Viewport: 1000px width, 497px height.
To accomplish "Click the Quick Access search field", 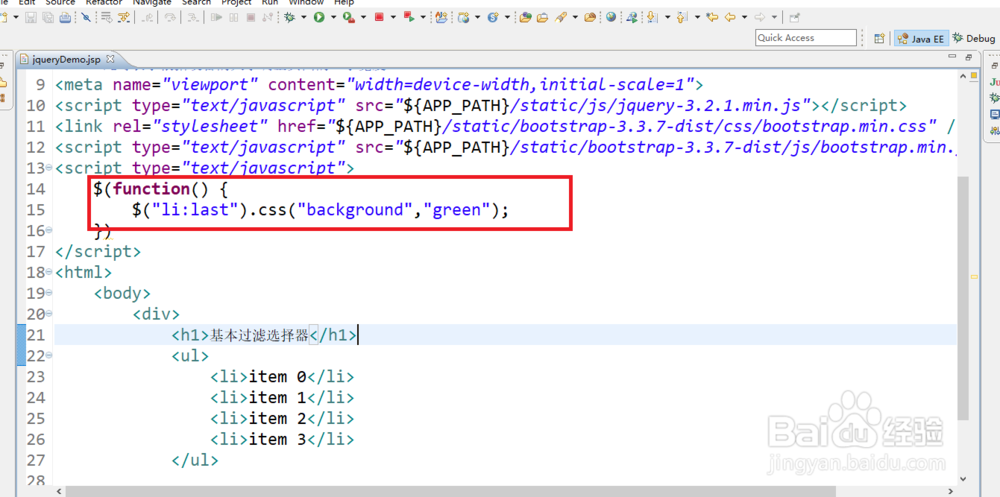I will point(805,38).
